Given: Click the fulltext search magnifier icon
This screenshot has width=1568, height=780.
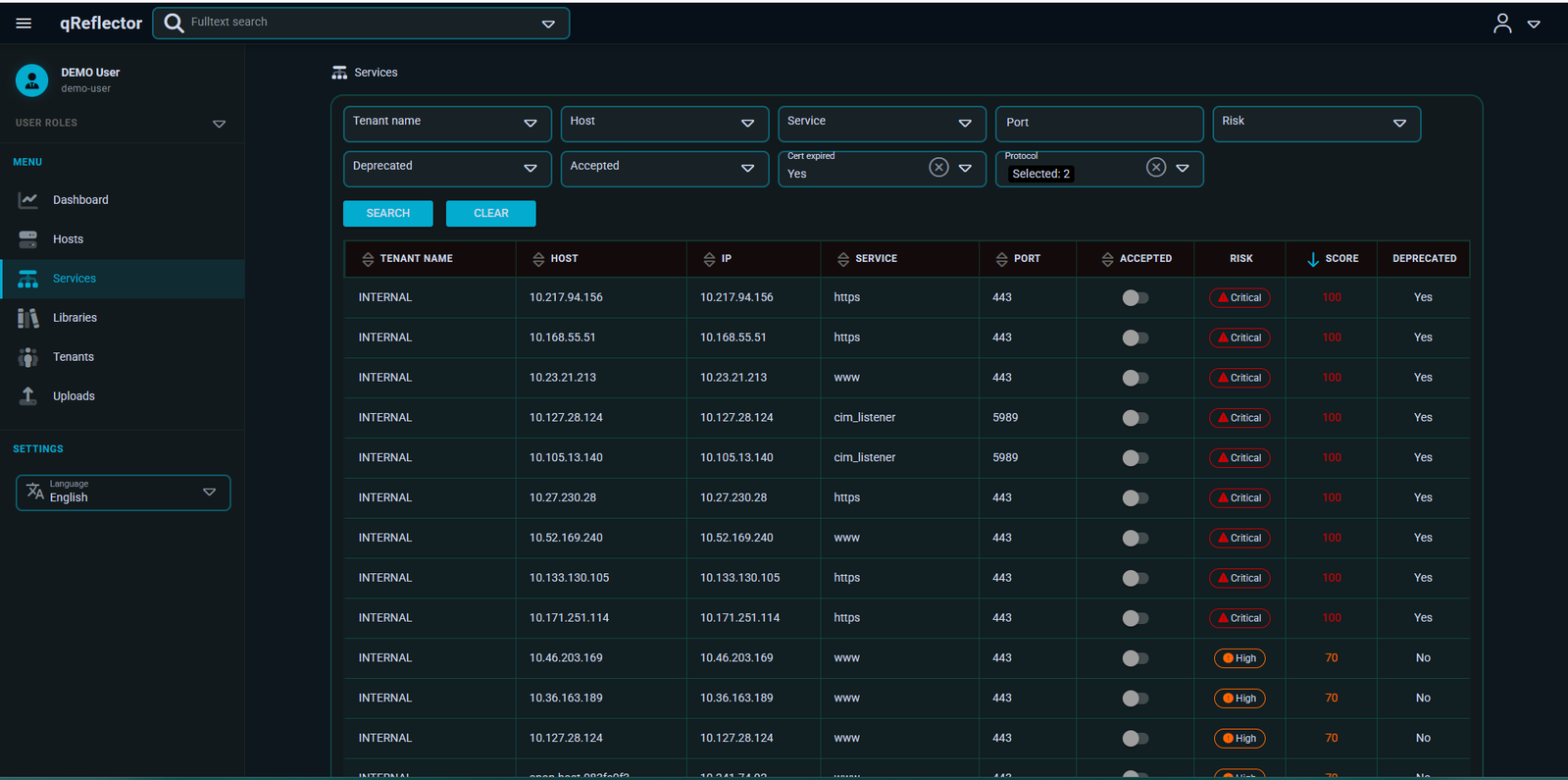Looking at the screenshot, I should [174, 23].
